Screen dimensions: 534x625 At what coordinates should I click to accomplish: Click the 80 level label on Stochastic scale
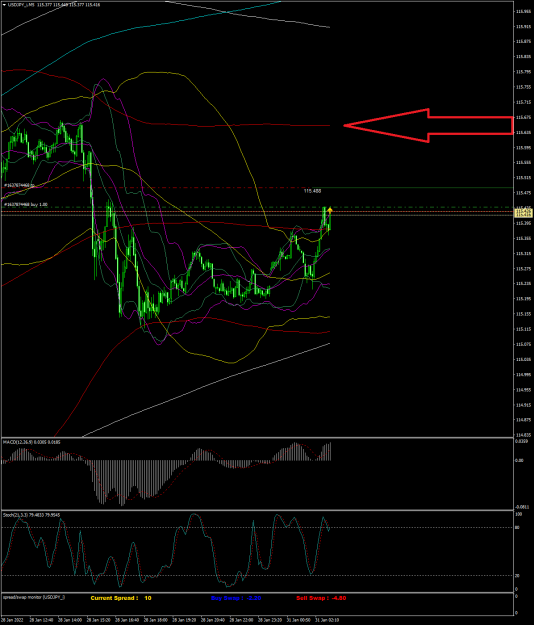518,528
